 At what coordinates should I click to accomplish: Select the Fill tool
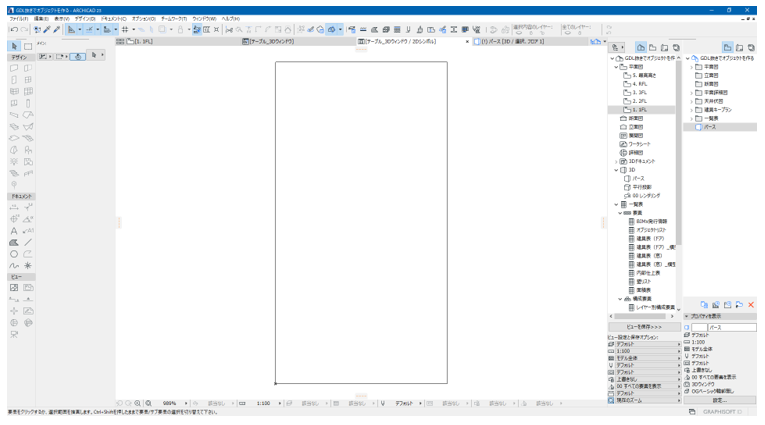click(14, 243)
